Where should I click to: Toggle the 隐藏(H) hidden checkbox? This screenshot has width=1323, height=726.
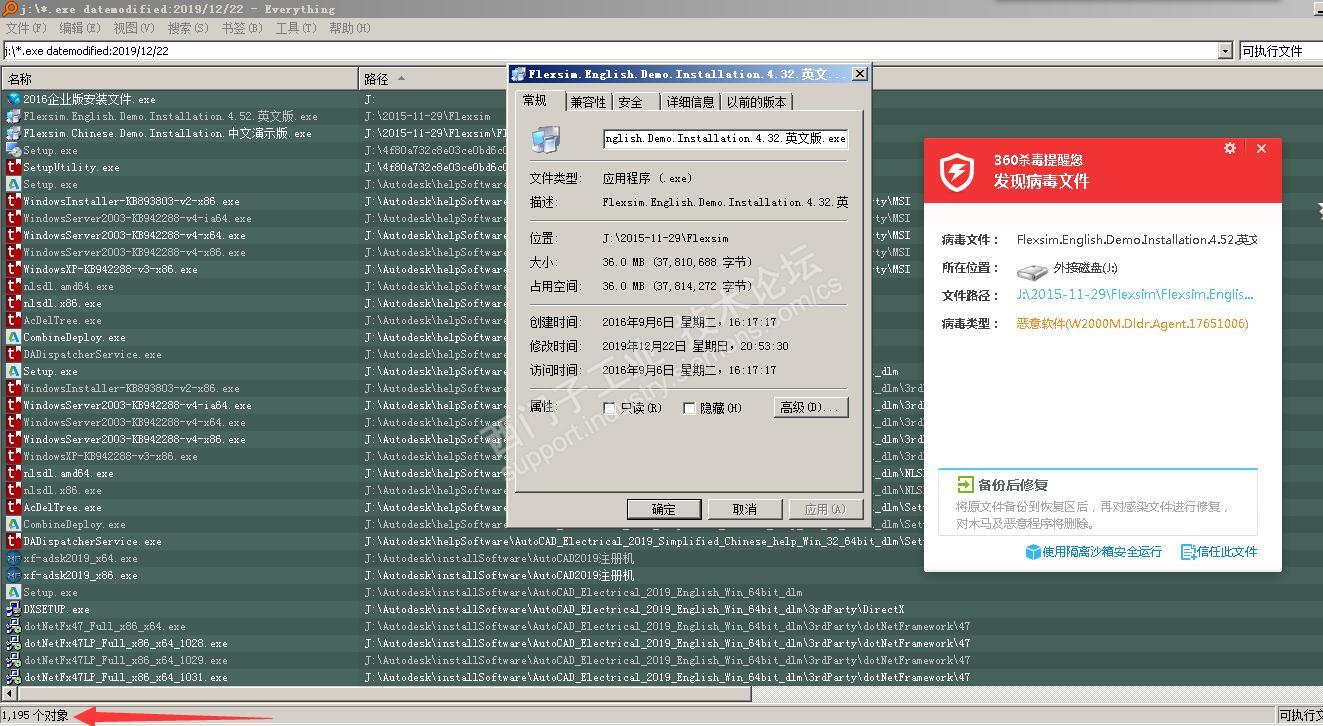pyautogui.click(x=689, y=408)
